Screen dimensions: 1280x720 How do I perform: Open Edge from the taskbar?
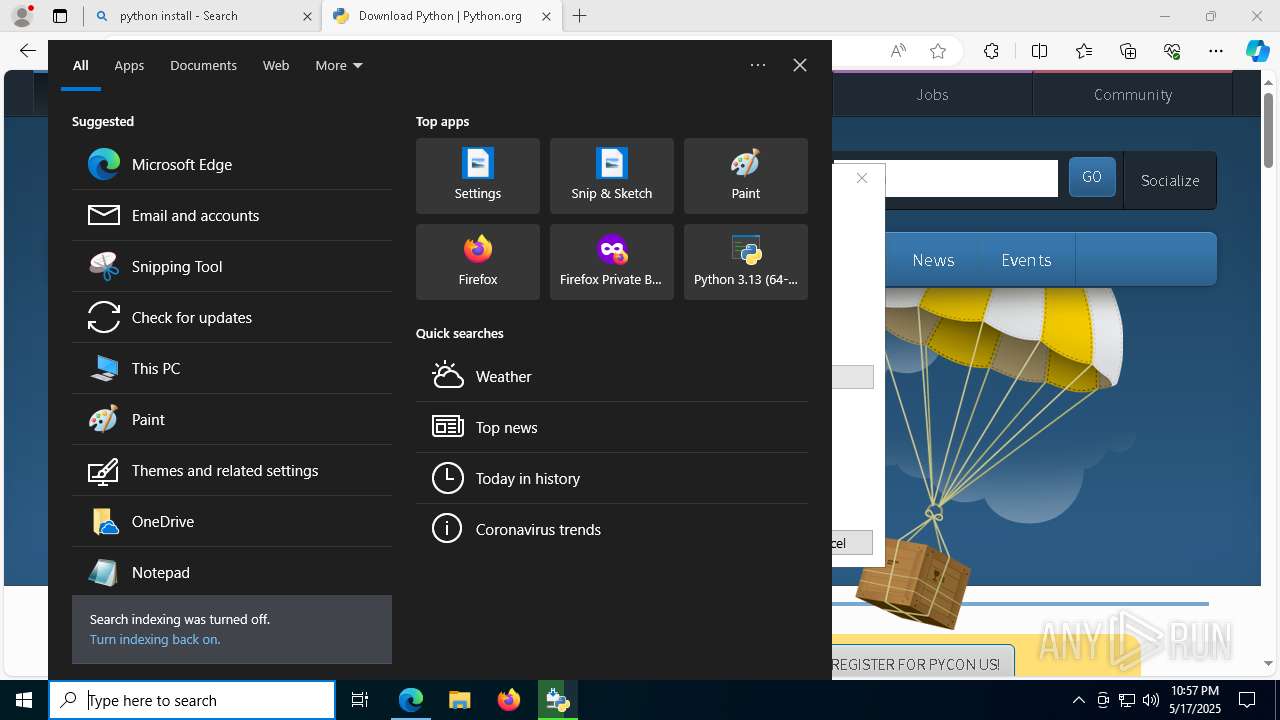click(x=411, y=700)
